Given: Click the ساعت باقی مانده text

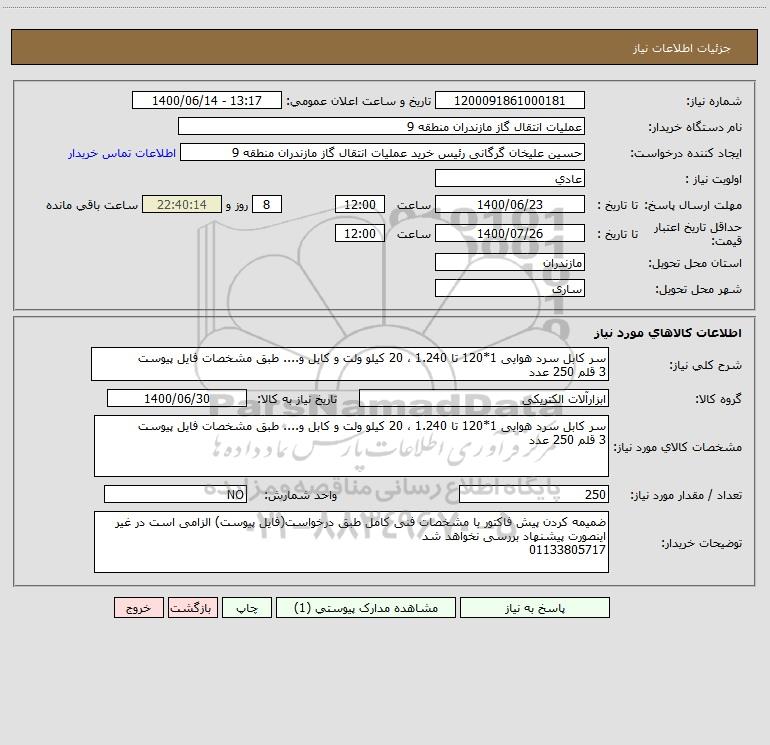Looking at the screenshot, I should (92, 205).
